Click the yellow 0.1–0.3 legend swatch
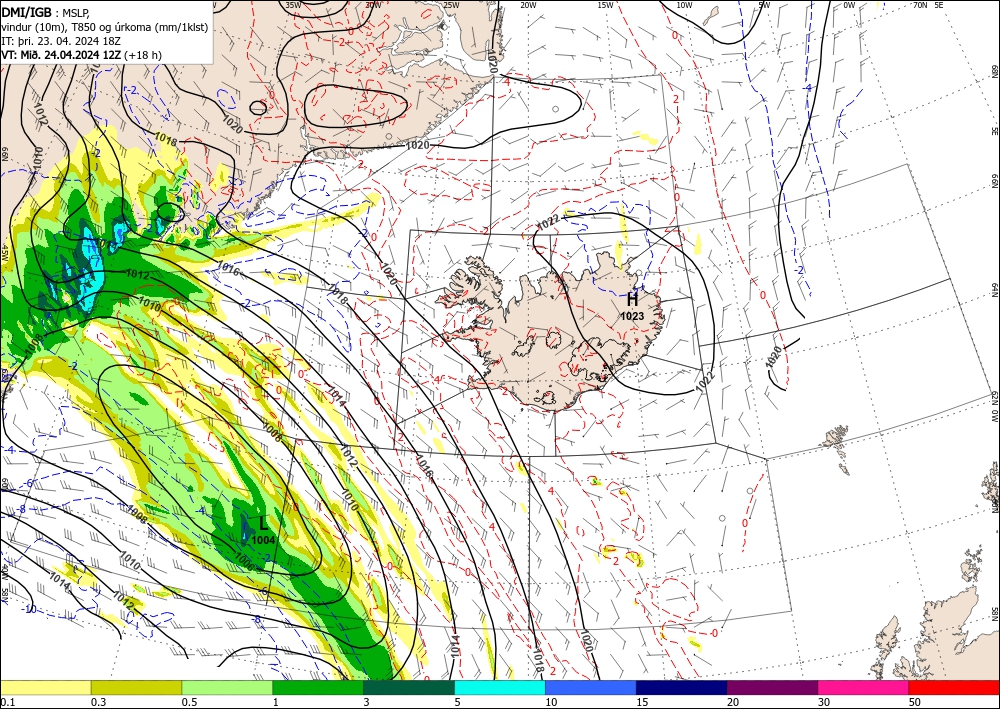This screenshot has width=1000, height=709. point(45,687)
